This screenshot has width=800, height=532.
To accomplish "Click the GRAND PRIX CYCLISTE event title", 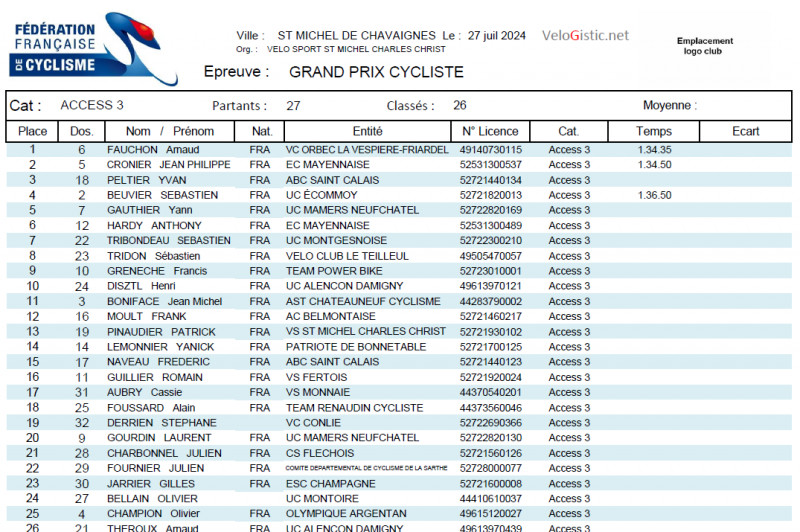I will pyautogui.click(x=376, y=72).
